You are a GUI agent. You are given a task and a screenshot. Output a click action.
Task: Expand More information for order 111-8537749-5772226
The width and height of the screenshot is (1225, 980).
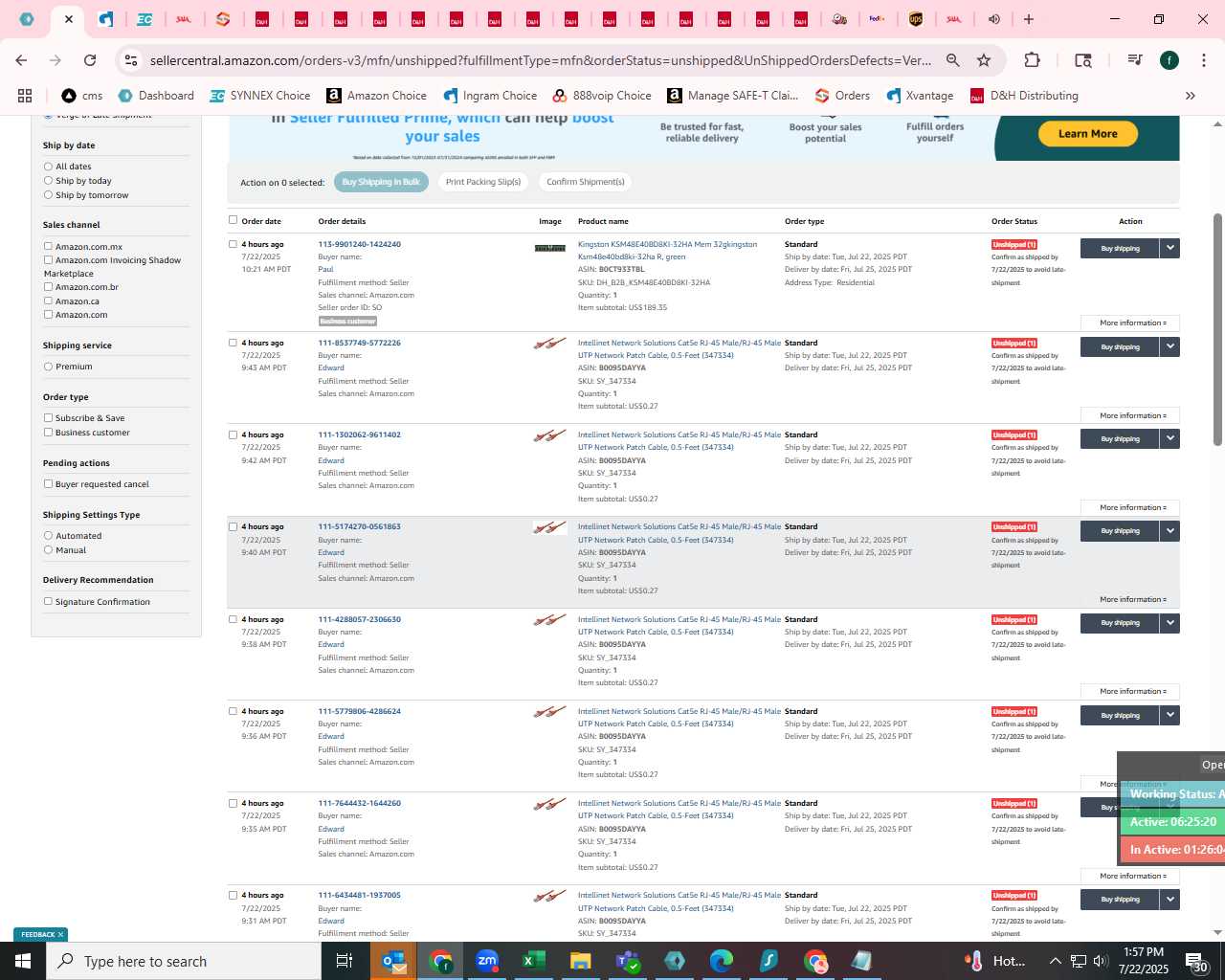1130,415
